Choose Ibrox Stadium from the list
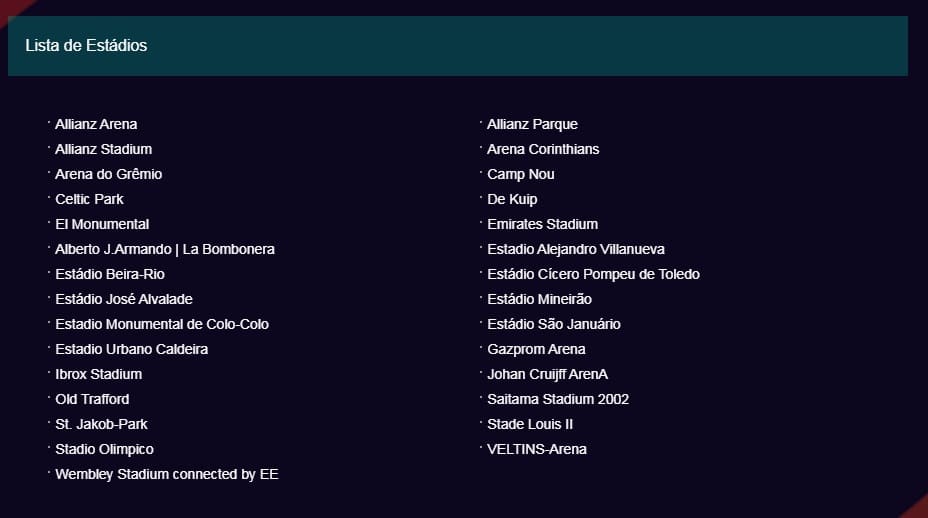 pyautogui.click(x=98, y=374)
